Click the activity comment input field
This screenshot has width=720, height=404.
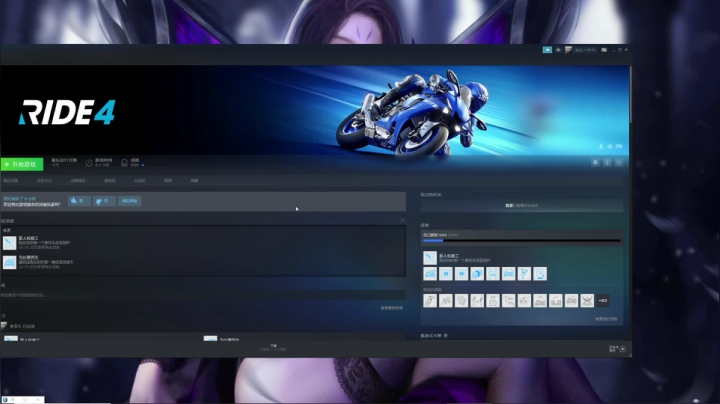pos(203,295)
